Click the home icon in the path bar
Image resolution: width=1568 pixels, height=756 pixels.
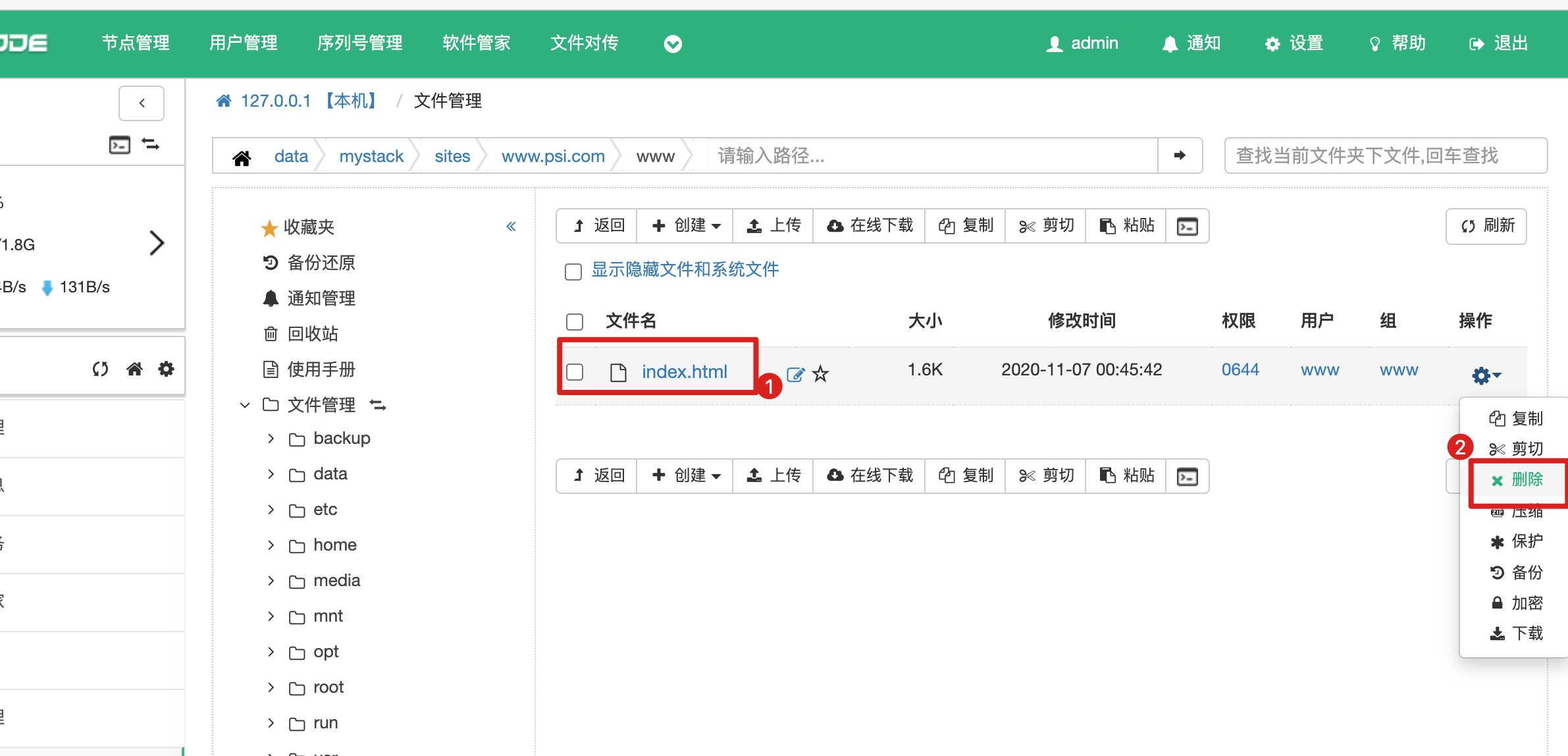tap(242, 157)
